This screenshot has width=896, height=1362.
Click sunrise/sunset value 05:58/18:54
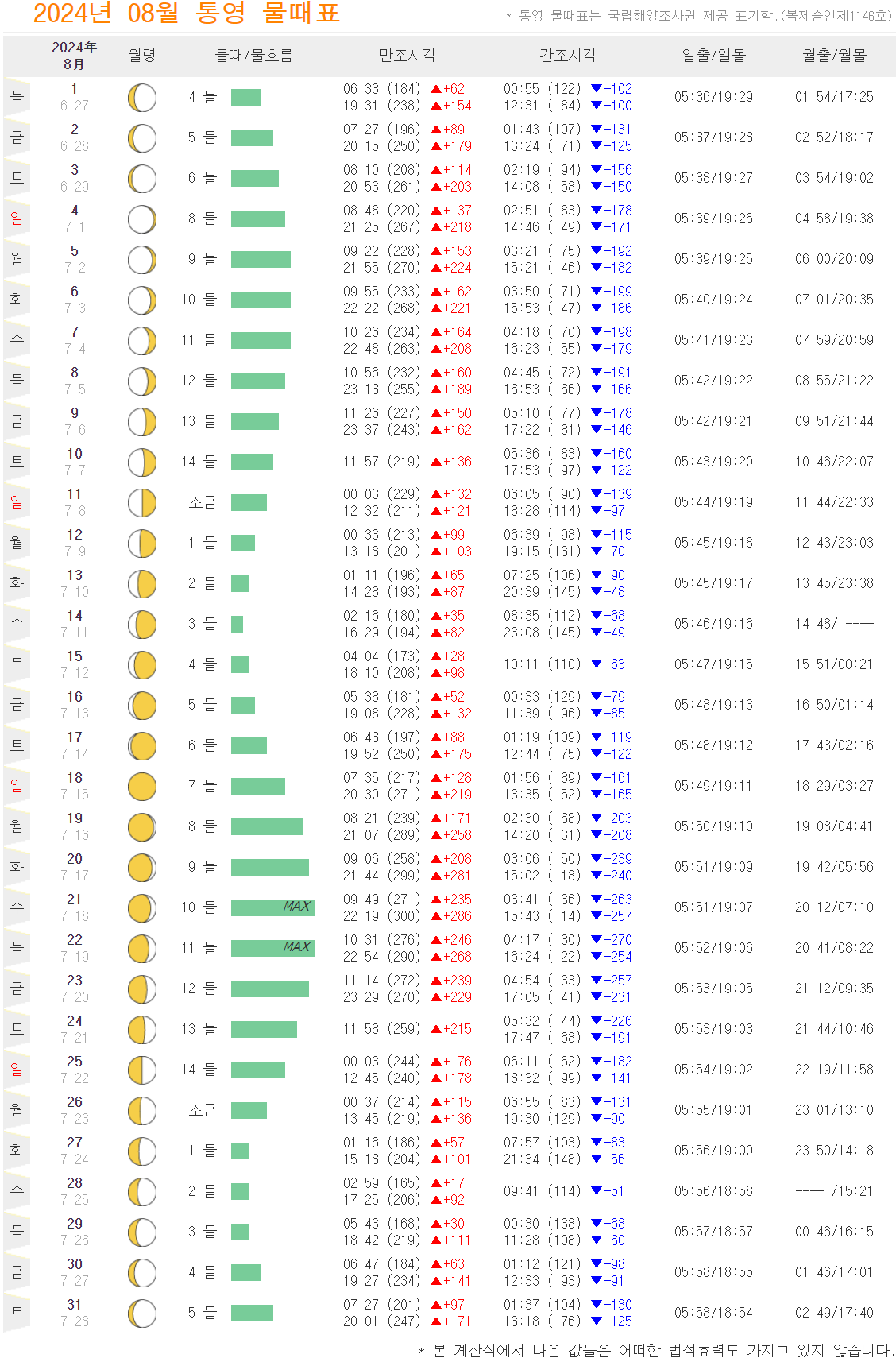(x=714, y=1313)
